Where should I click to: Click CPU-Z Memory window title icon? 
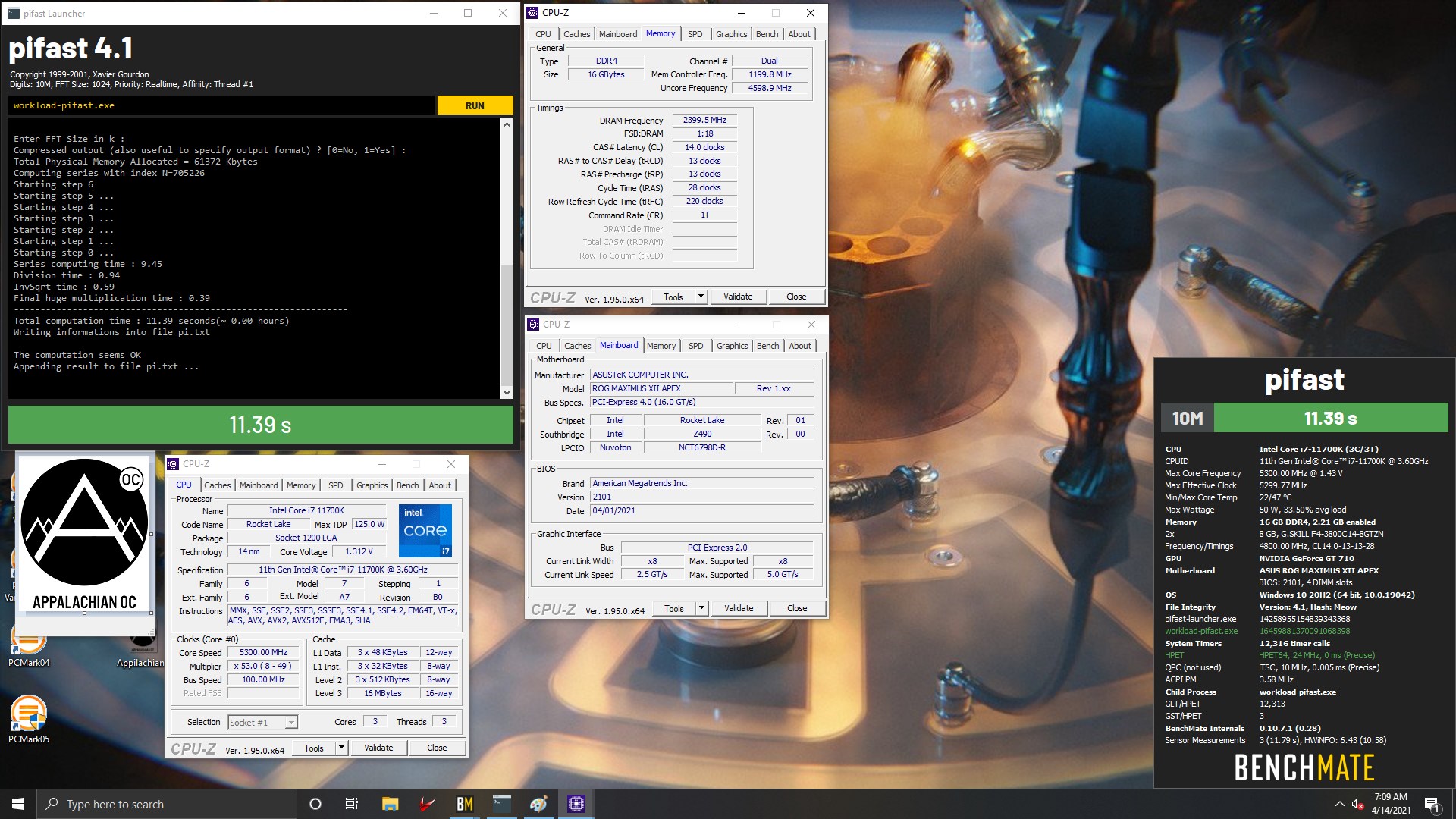tap(532, 13)
